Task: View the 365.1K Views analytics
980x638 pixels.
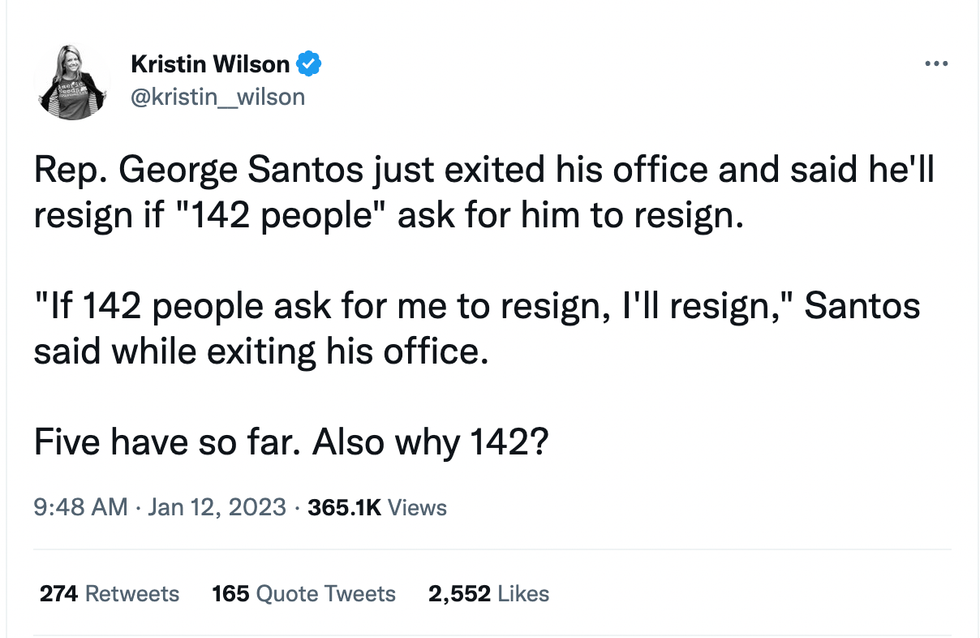Action: [x=378, y=507]
